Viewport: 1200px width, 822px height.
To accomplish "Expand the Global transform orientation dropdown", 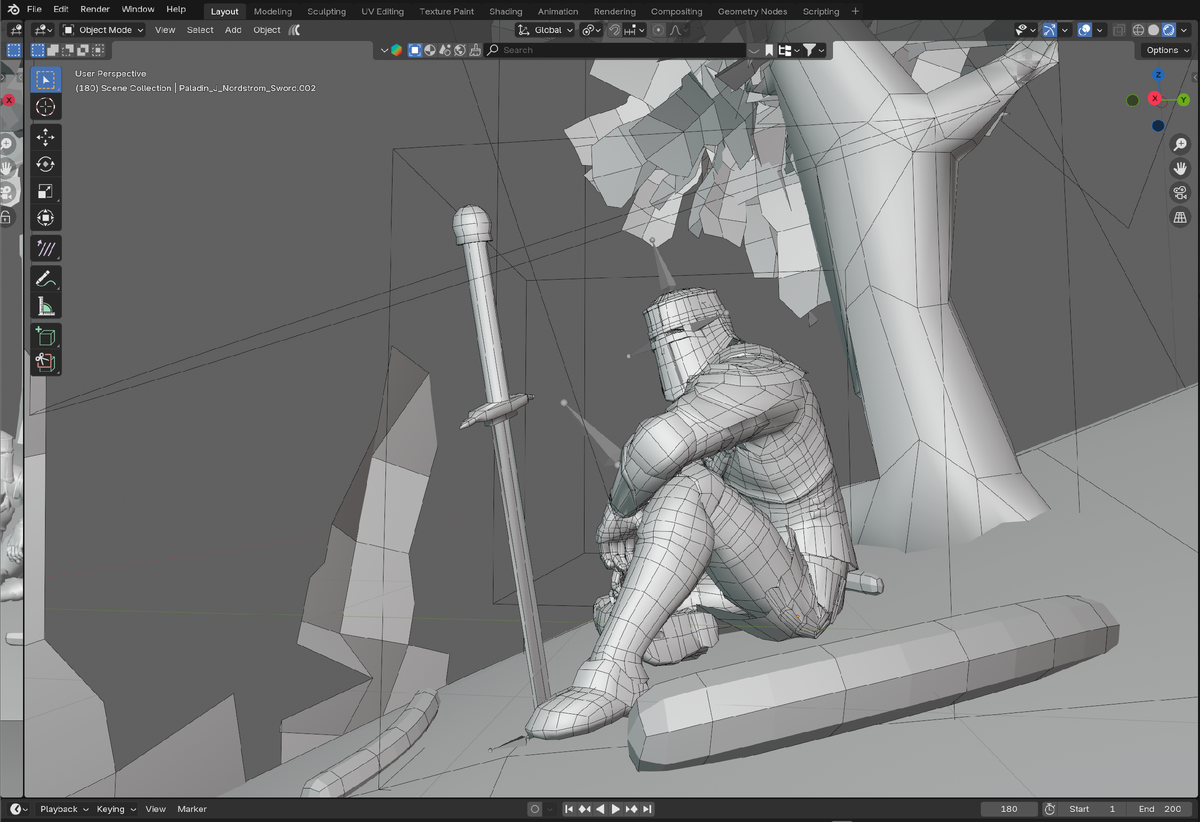I will (546, 30).
